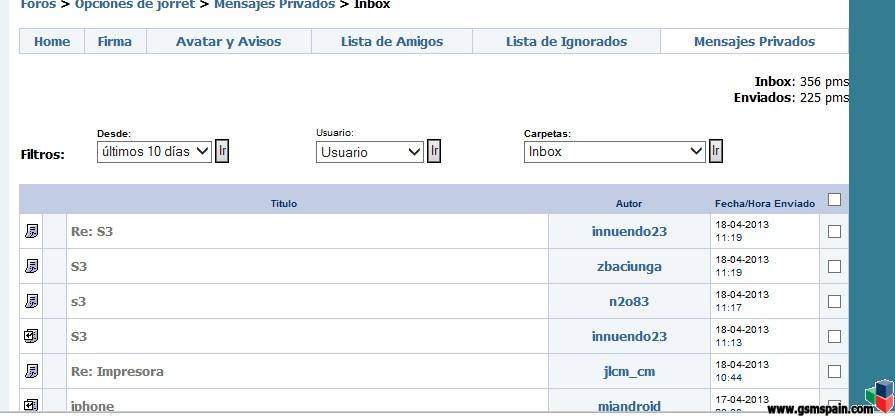Screen dimensions: 895x416
Task: Open the Carpetas Inbox dropdown
Action: pos(615,152)
